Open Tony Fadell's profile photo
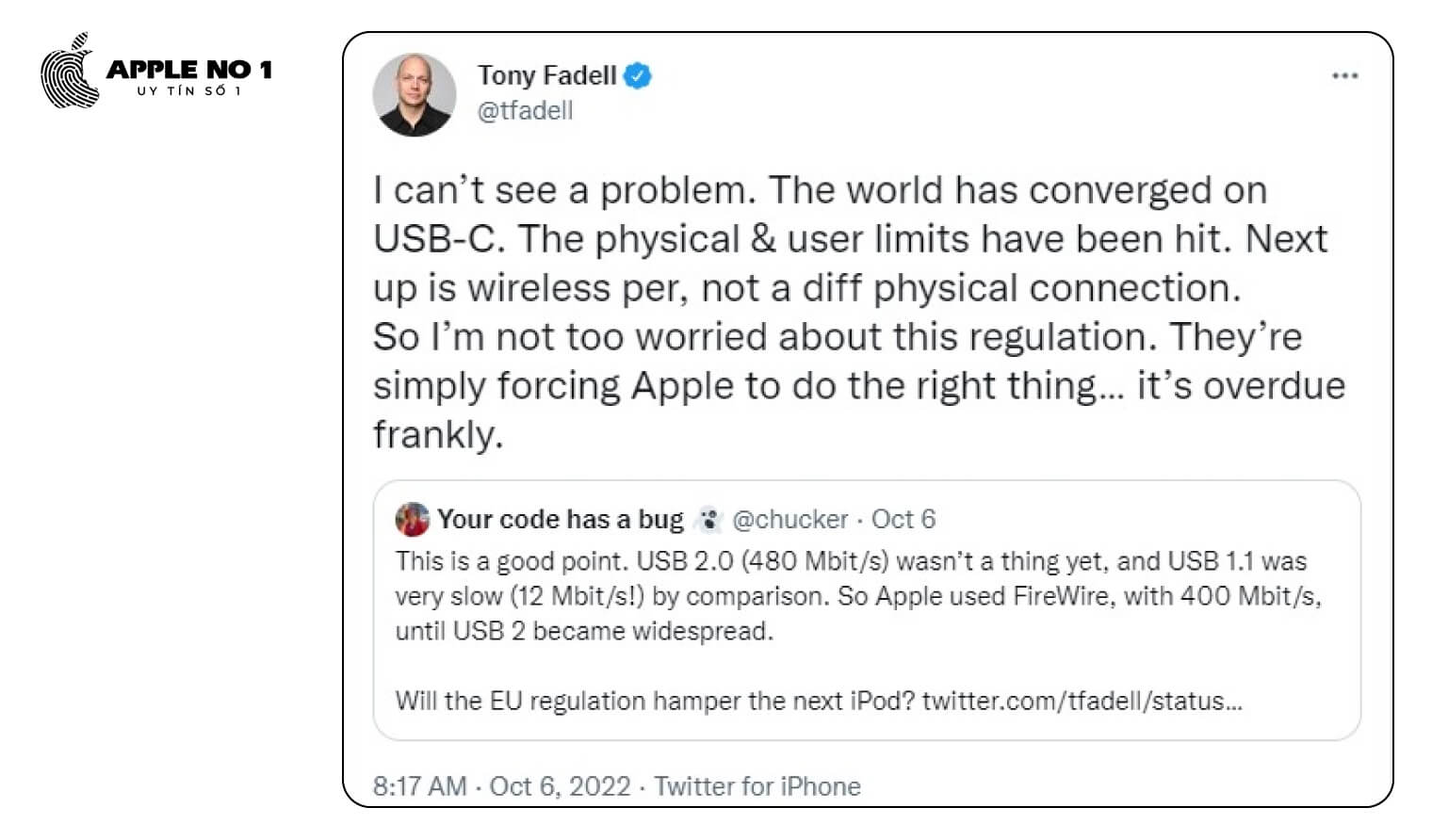Screen dimensions: 1432x840 pos(415,94)
